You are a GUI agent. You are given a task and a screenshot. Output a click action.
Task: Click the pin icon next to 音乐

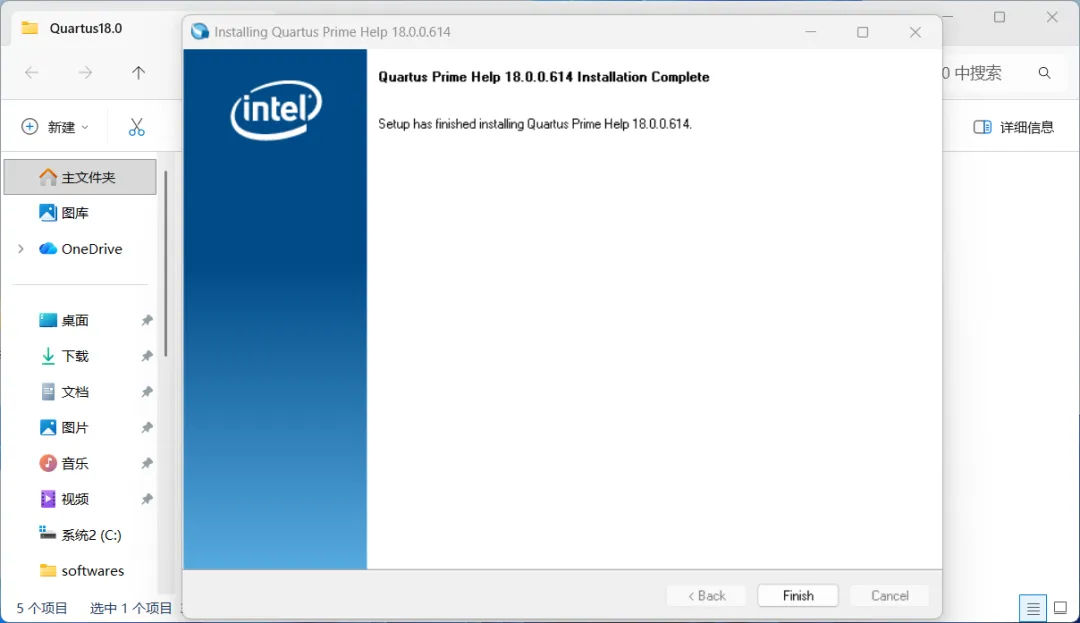147,463
